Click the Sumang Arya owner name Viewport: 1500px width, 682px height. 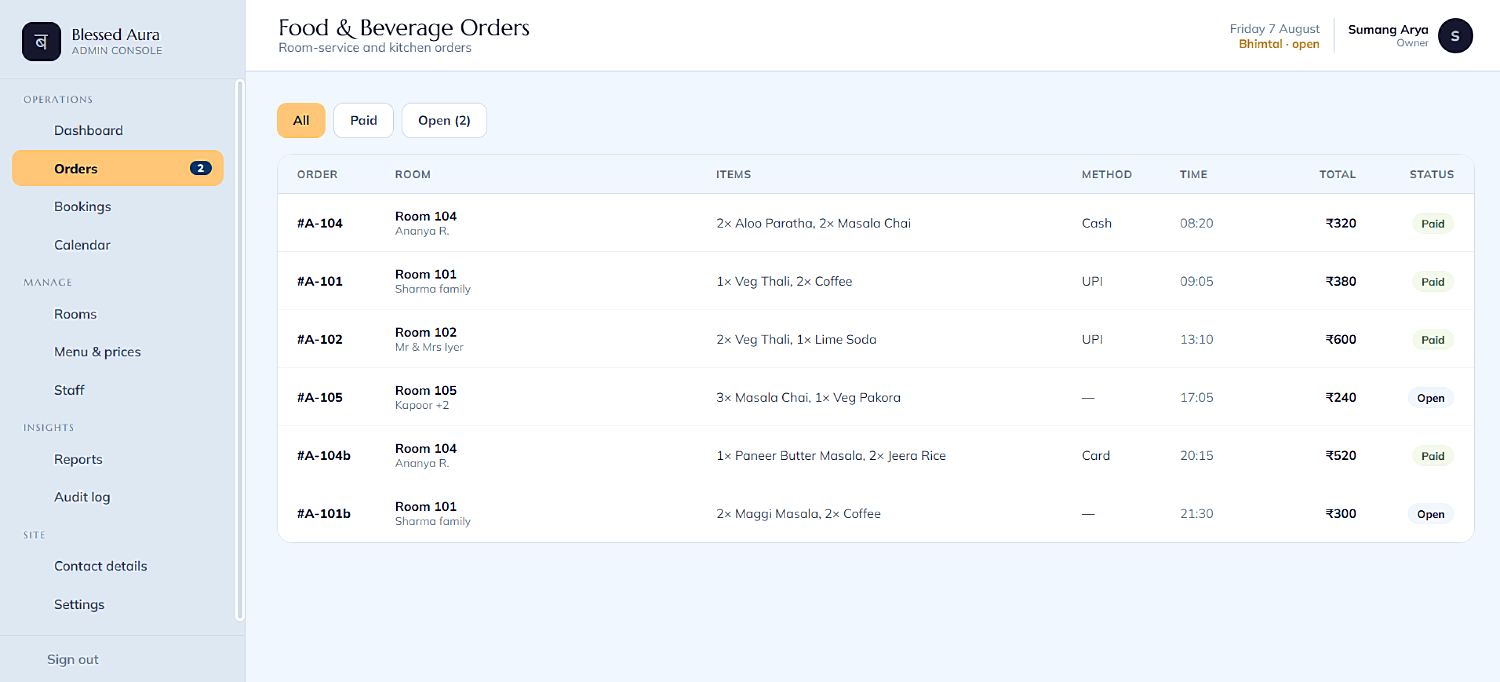[x=1388, y=30]
